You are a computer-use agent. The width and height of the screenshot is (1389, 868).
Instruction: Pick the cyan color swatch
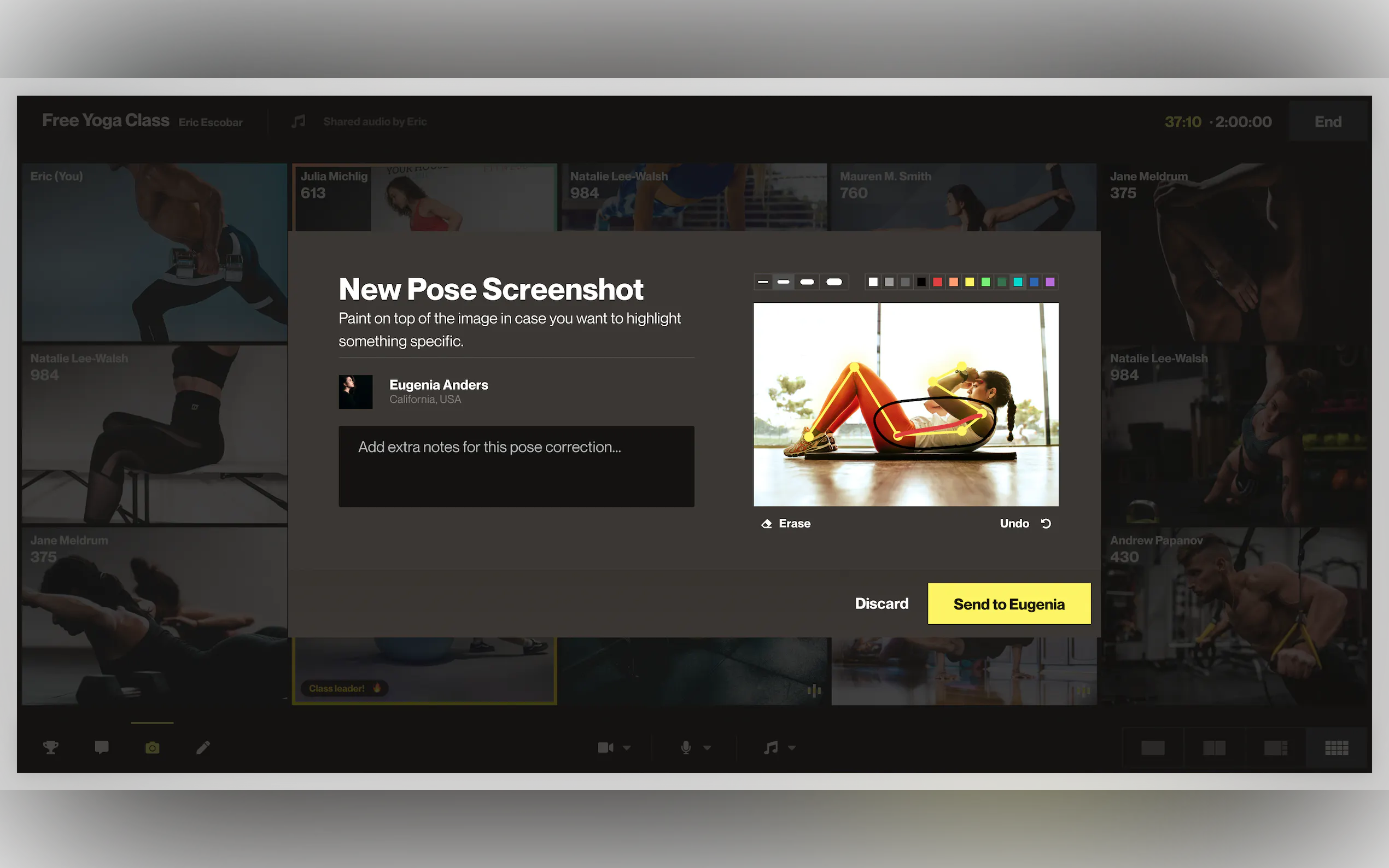(1018, 282)
